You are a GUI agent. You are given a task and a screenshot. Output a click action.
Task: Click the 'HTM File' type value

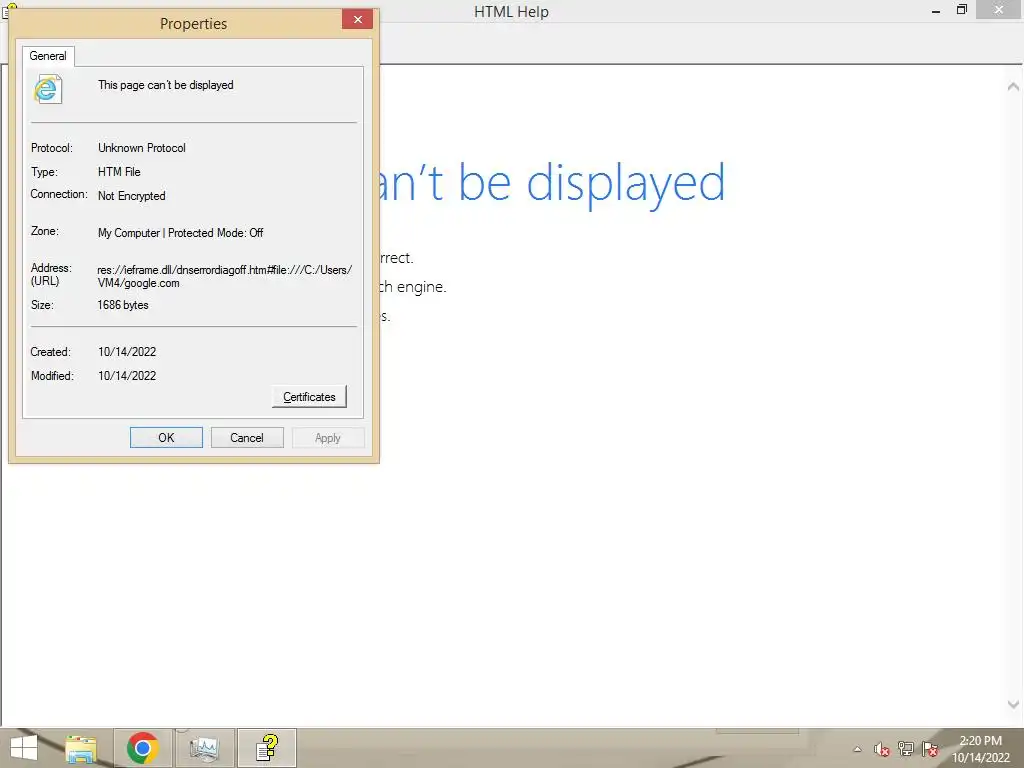[x=119, y=172]
